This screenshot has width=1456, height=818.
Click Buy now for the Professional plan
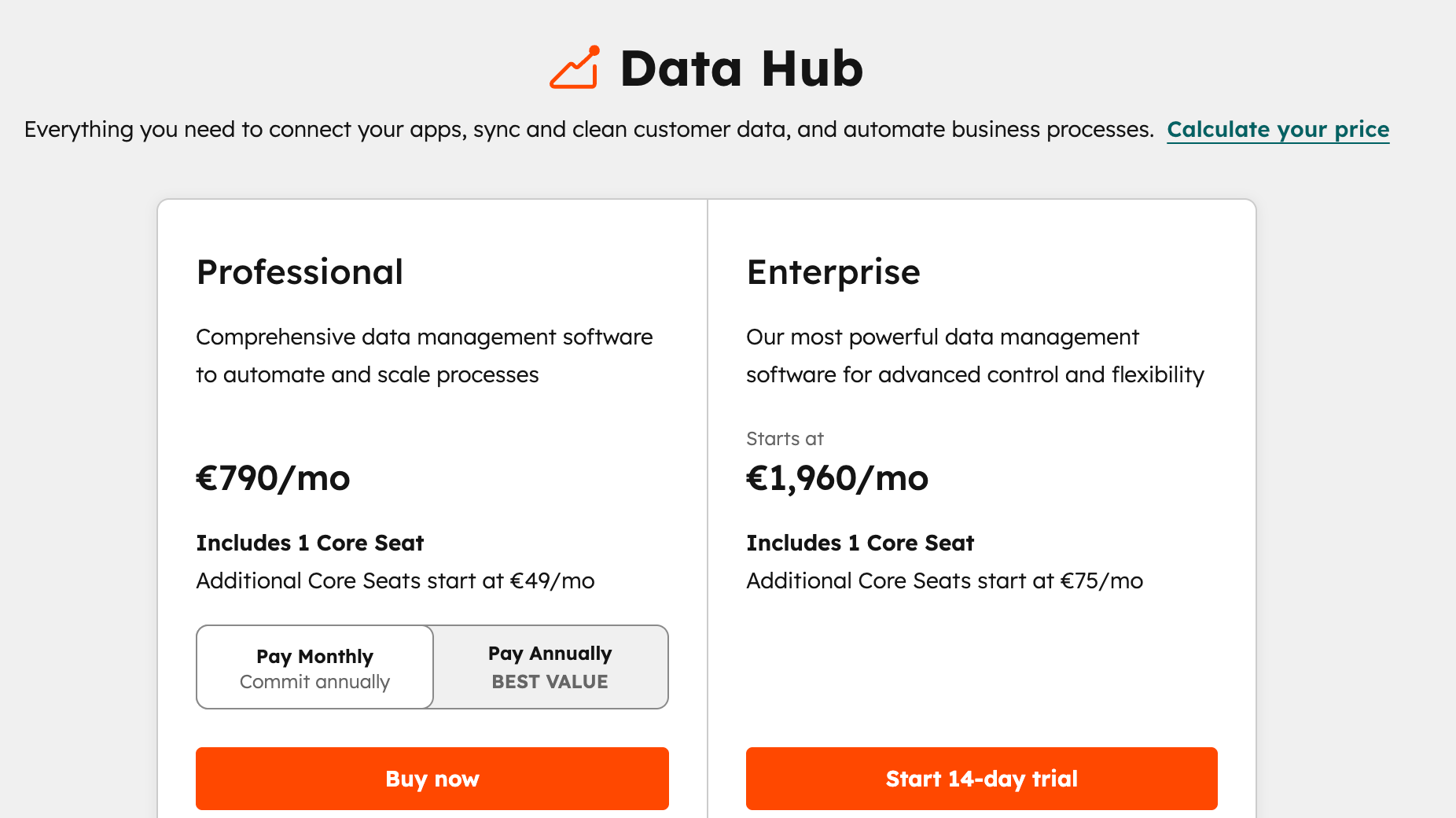click(x=432, y=779)
